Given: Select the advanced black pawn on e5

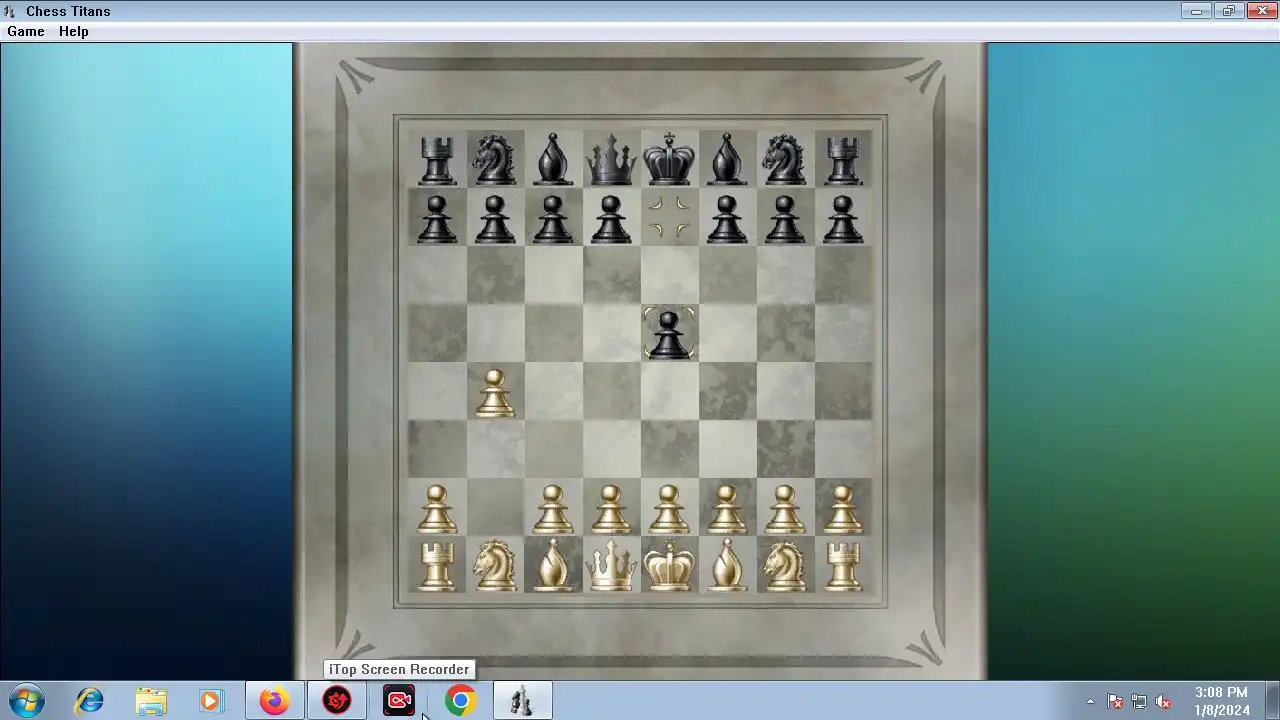Looking at the screenshot, I should click(669, 334).
